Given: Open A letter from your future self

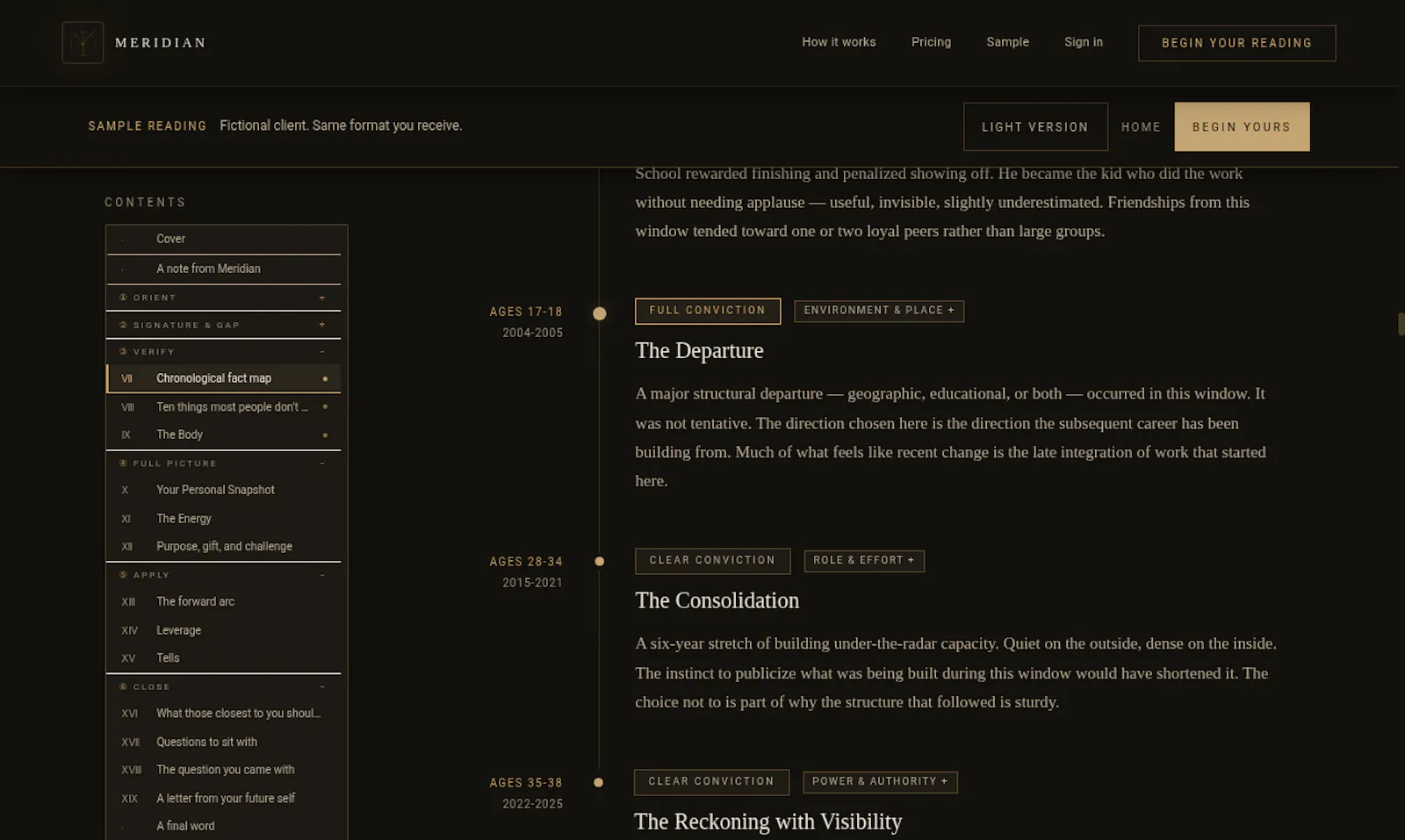Looking at the screenshot, I should click(223, 798).
